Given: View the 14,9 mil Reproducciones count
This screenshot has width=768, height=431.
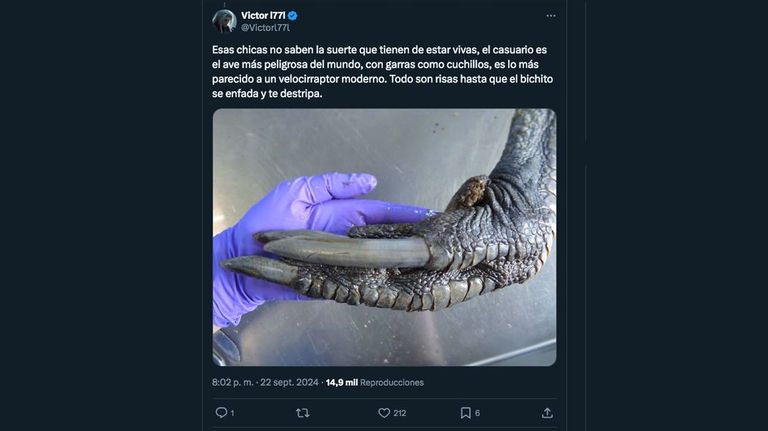Looking at the screenshot, I should 375,383.
